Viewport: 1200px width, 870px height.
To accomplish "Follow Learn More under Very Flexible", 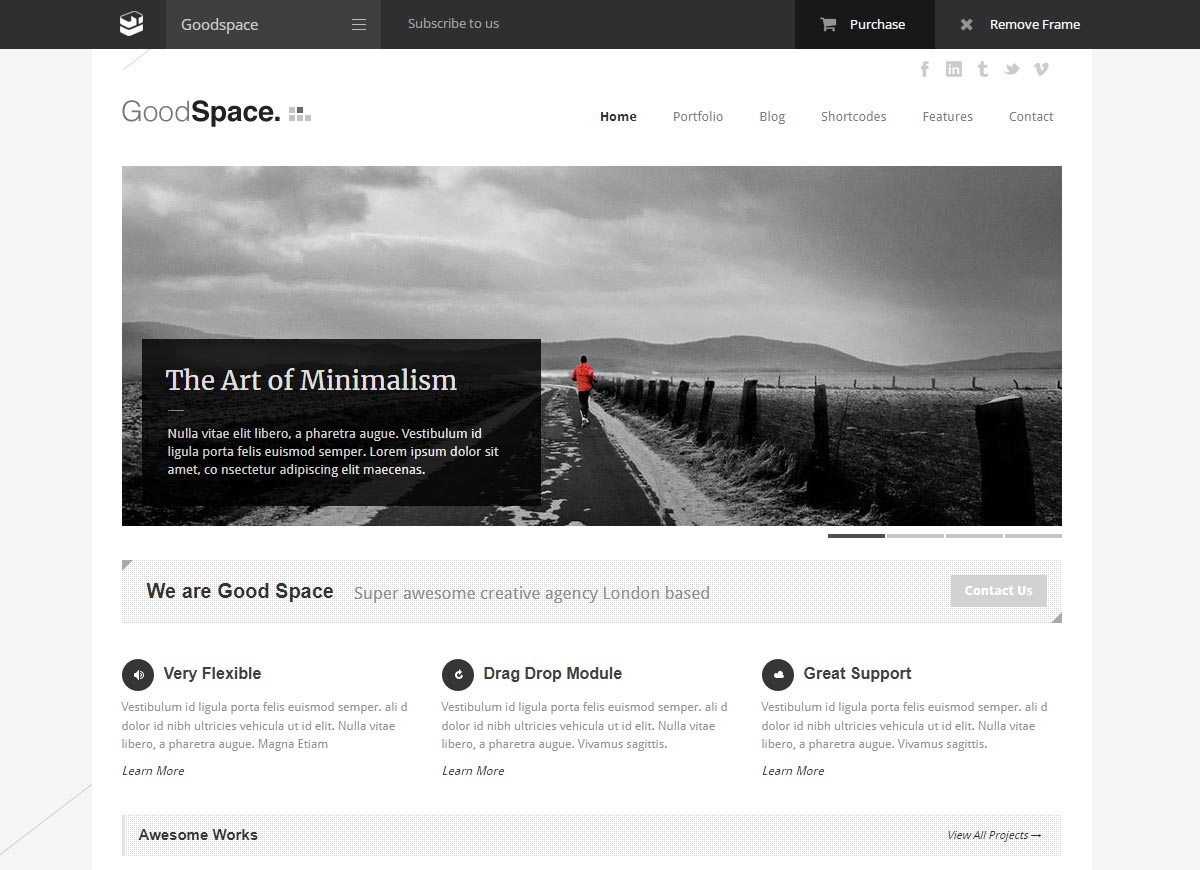I will click(x=153, y=771).
